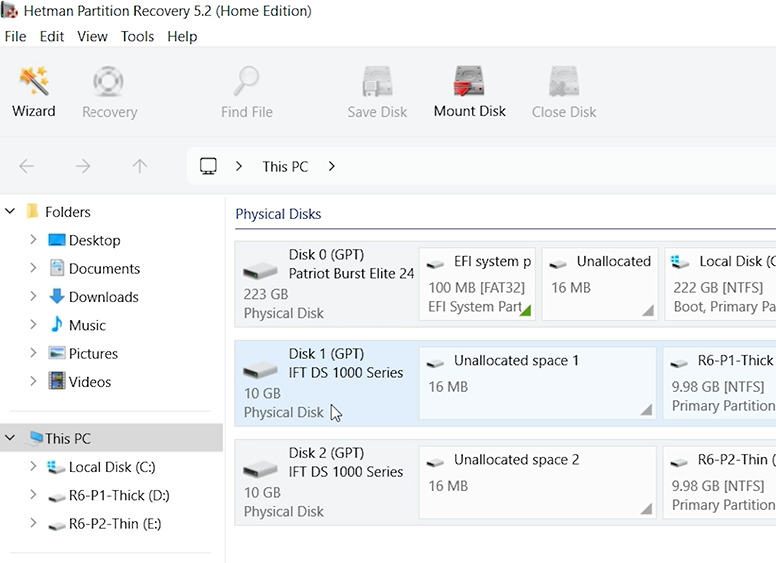776x563 pixels.
Task: Select the R6-P1-Thick partition tile
Action: 720,383
